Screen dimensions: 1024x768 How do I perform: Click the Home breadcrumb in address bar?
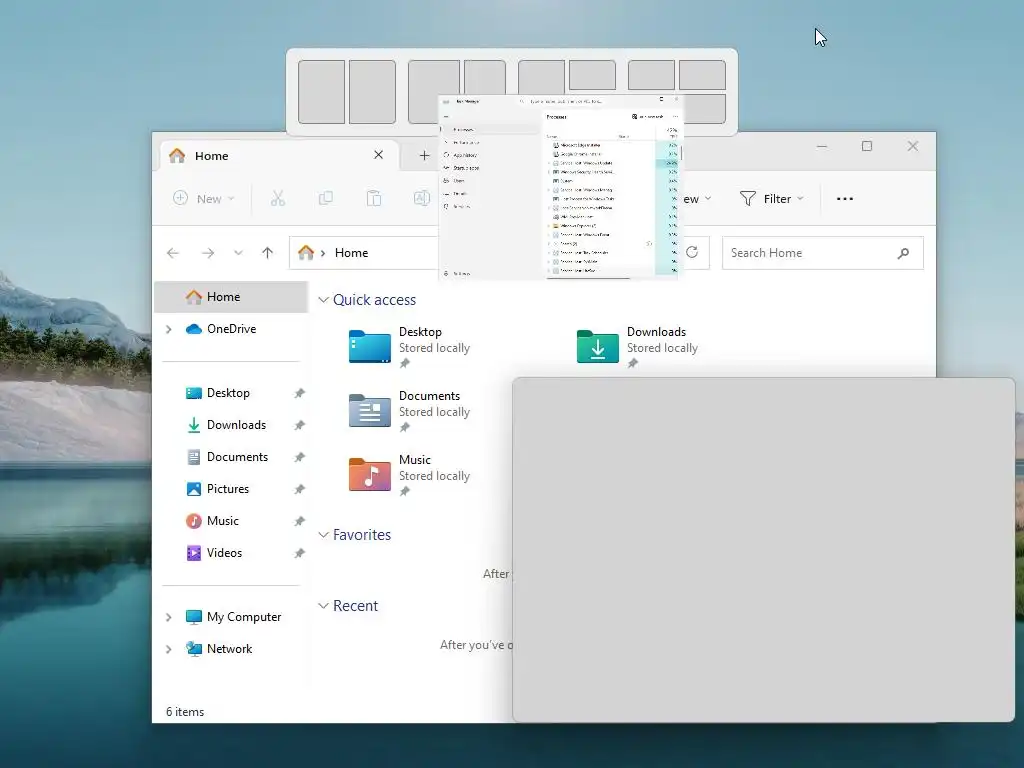tap(351, 253)
